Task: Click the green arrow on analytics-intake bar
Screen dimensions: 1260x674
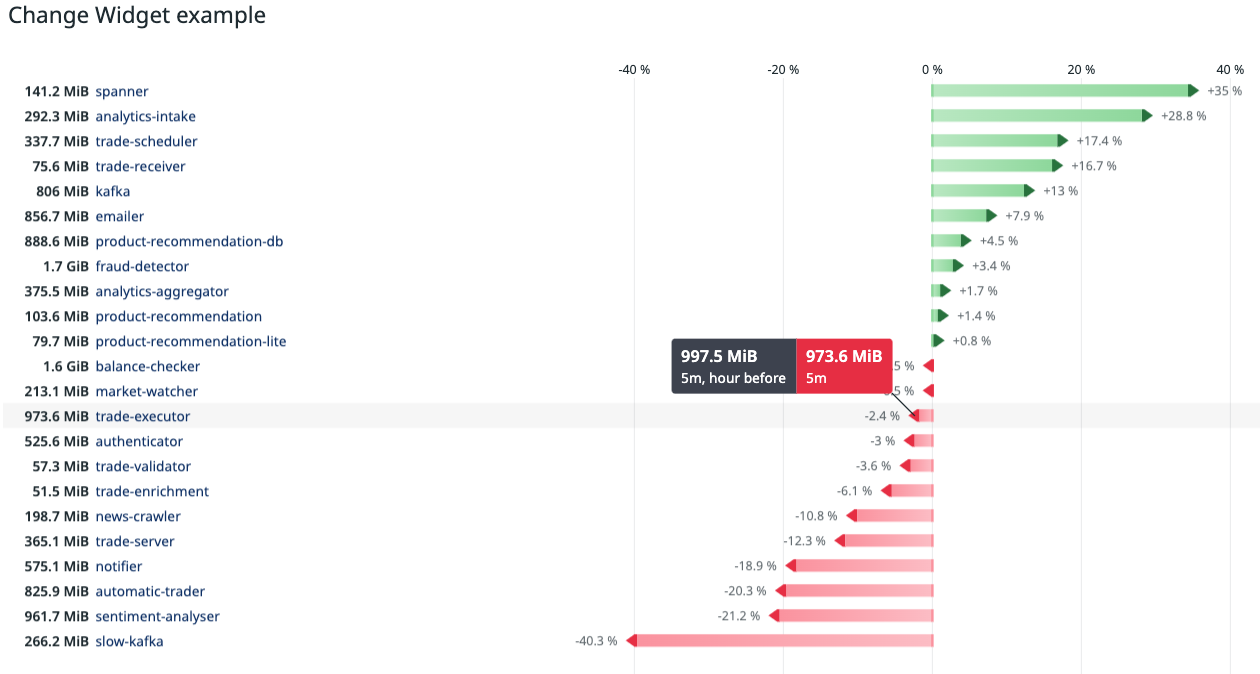Action: 1147,116
